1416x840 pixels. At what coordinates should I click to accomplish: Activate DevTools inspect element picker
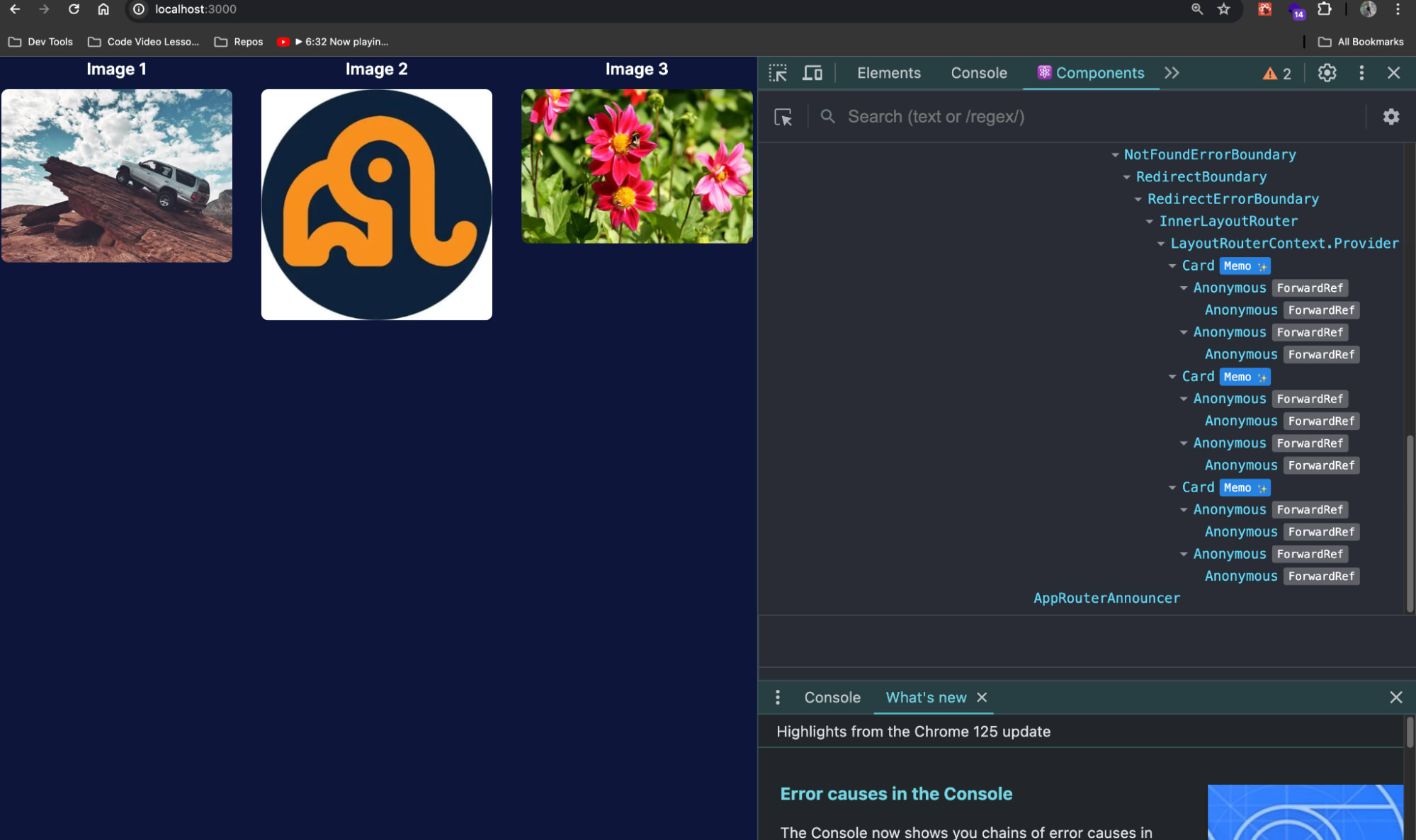[x=778, y=73]
